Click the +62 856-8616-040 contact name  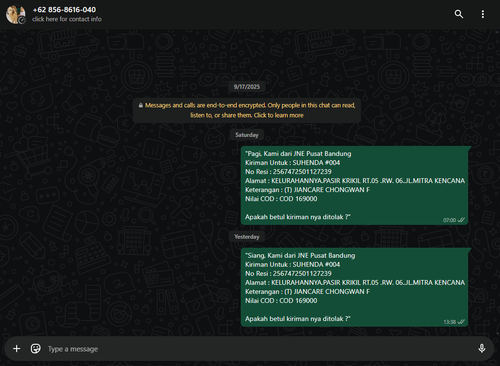pyautogui.click(x=64, y=10)
